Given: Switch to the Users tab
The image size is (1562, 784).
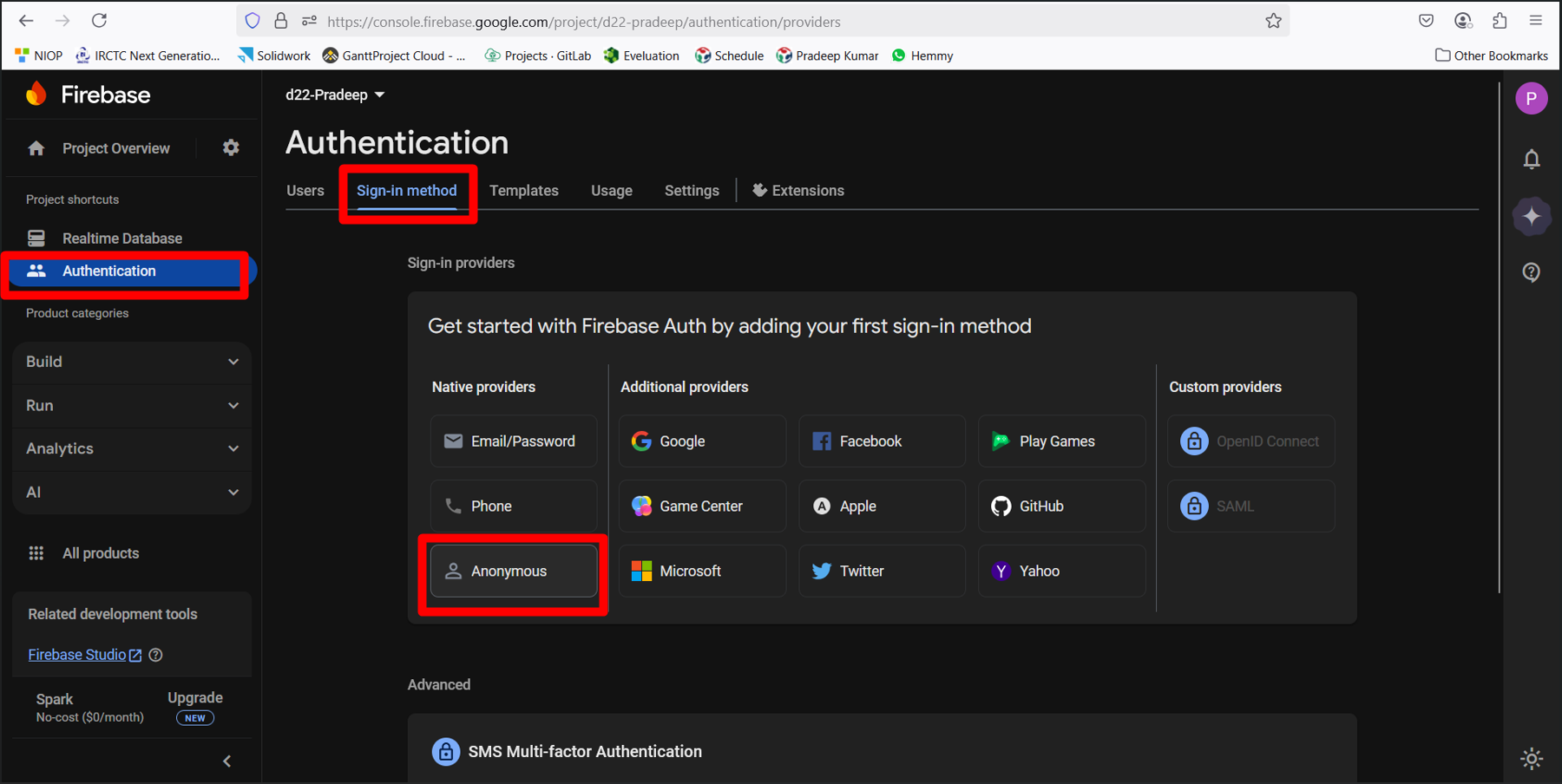Looking at the screenshot, I should (305, 190).
